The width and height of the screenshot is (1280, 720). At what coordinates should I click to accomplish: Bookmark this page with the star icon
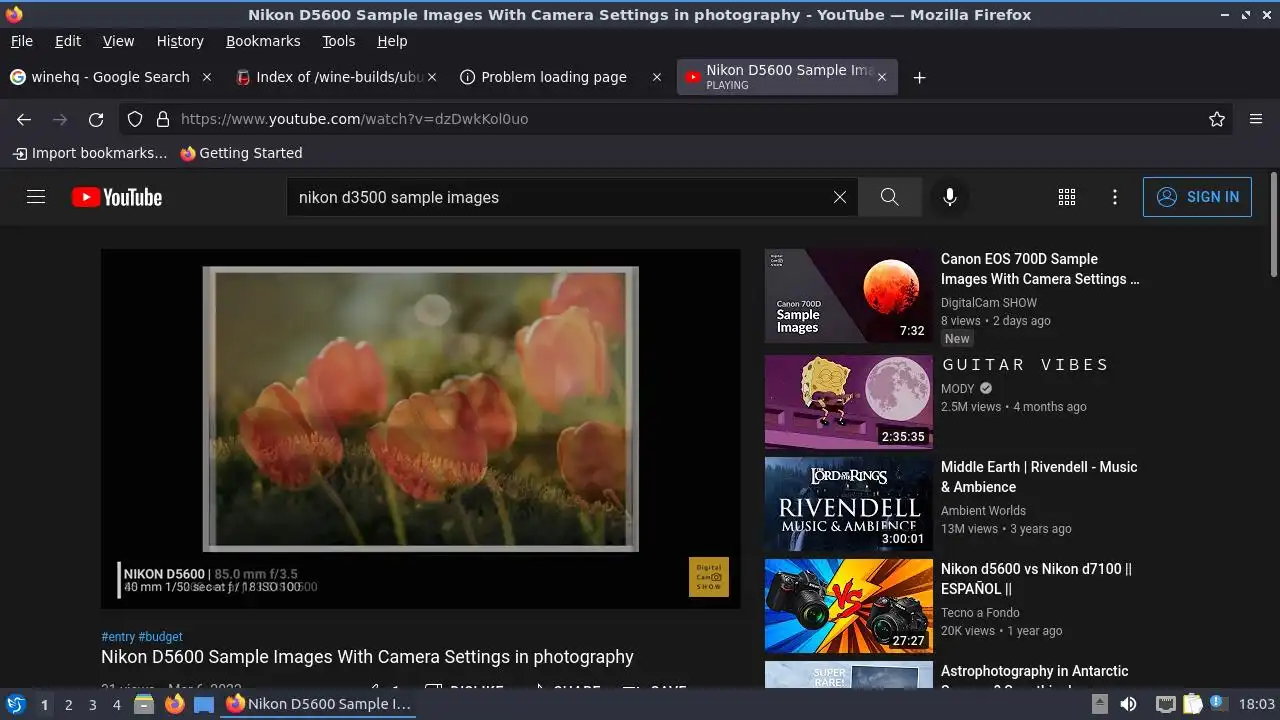(x=1217, y=119)
